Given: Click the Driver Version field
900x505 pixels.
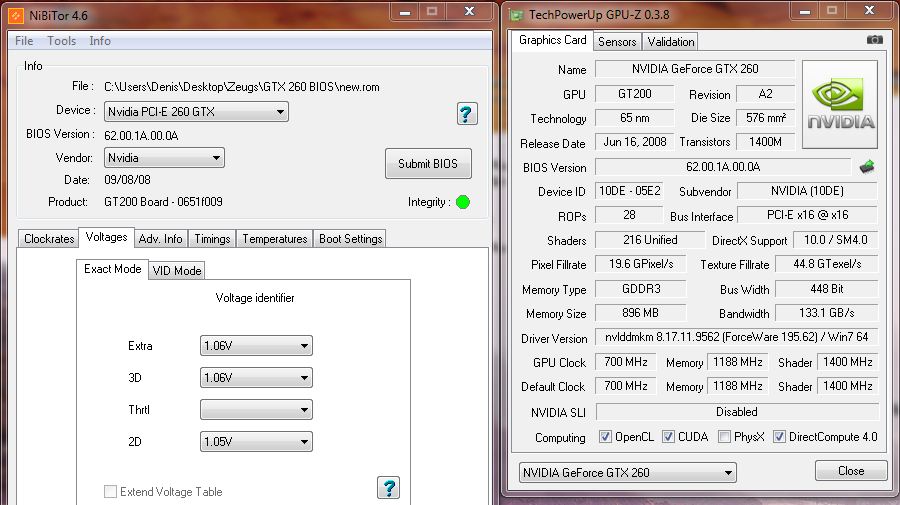Looking at the screenshot, I should pyautogui.click(x=736, y=337).
